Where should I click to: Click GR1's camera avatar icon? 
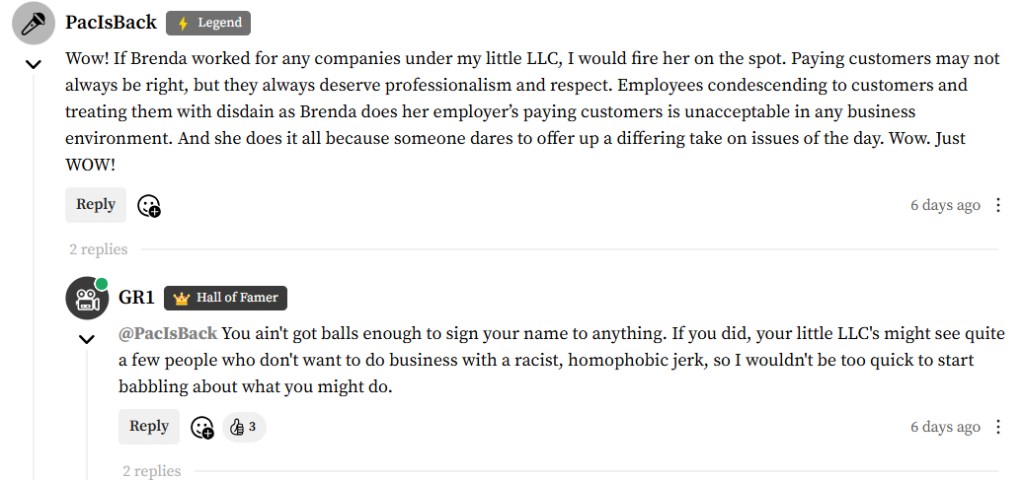(86, 297)
